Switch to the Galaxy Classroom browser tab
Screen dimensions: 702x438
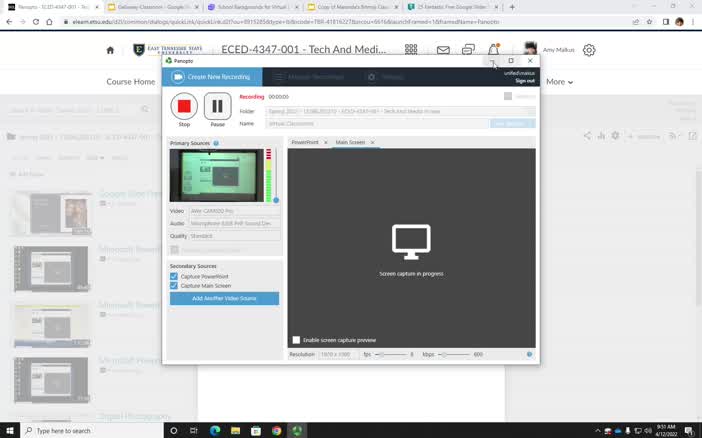coord(152,7)
